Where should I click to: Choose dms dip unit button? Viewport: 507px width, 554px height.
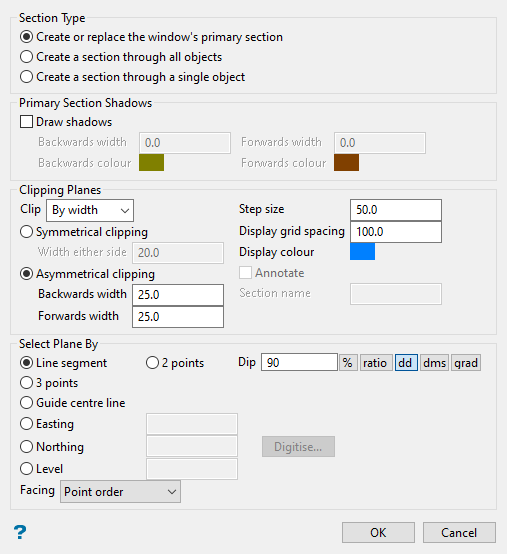point(434,363)
